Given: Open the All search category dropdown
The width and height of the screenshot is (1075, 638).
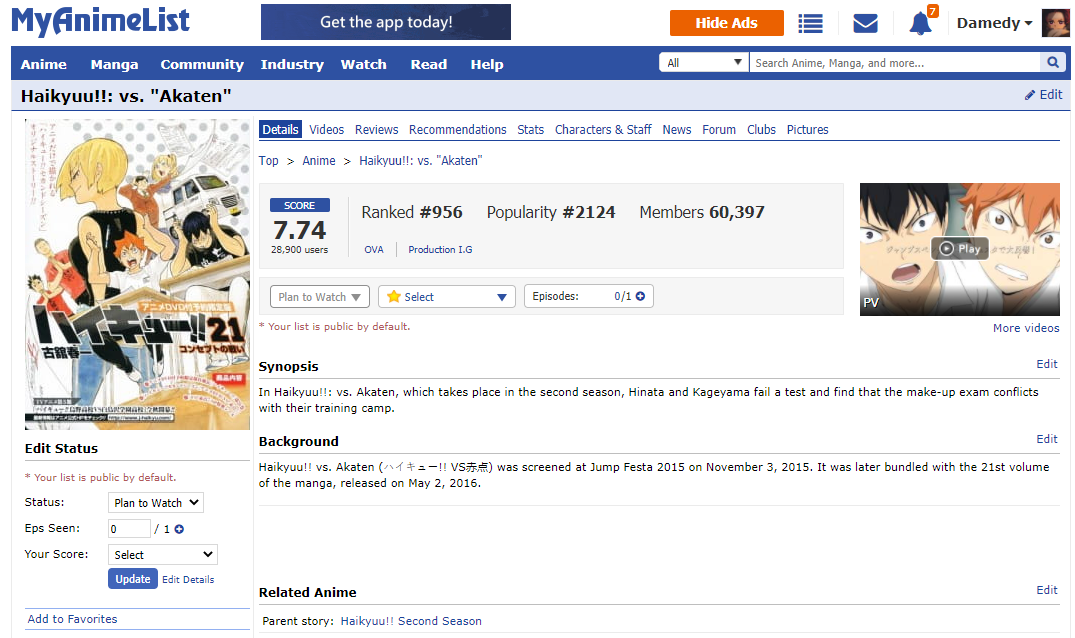Looking at the screenshot, I should (704, 63).
